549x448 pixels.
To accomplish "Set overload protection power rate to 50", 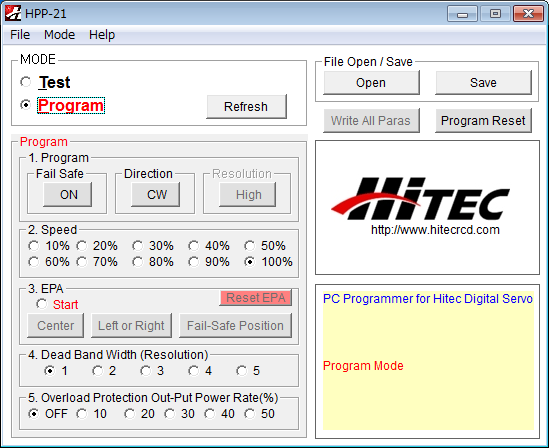I will coord(250,414).
